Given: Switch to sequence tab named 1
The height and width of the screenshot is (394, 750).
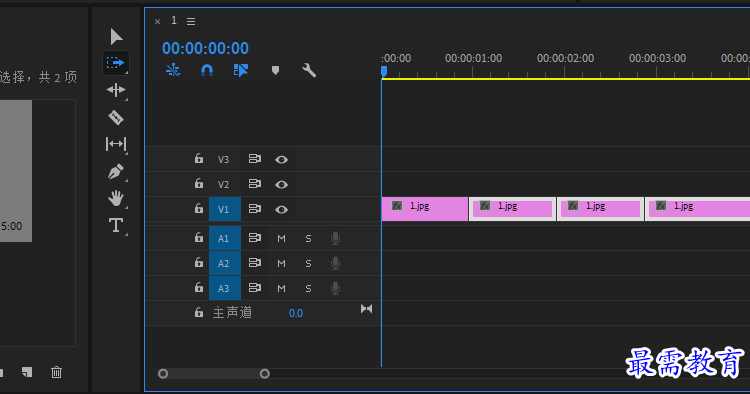Looking at the screenshot, I should 174,21.
